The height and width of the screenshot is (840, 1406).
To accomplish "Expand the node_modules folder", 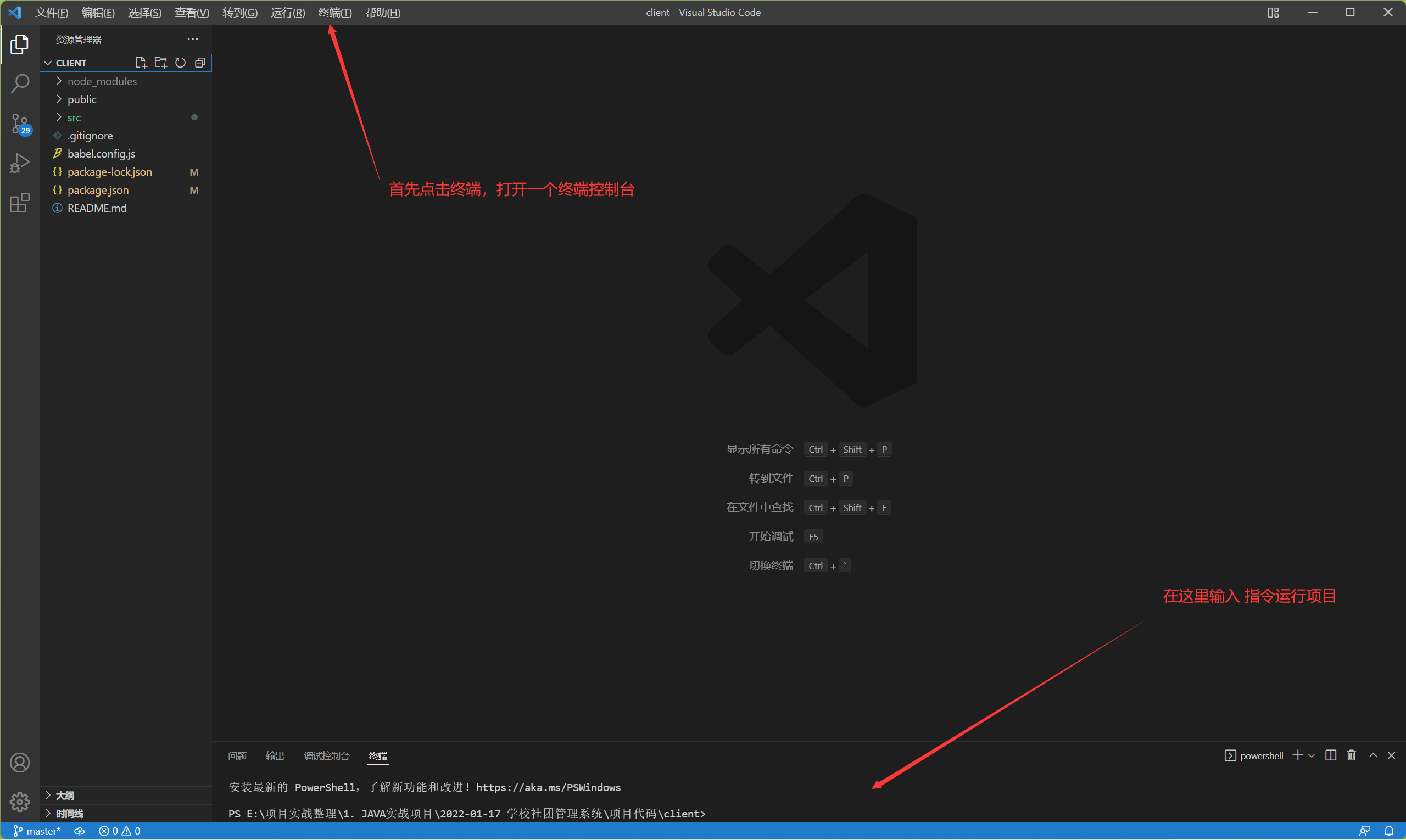I will click(102, 81).
